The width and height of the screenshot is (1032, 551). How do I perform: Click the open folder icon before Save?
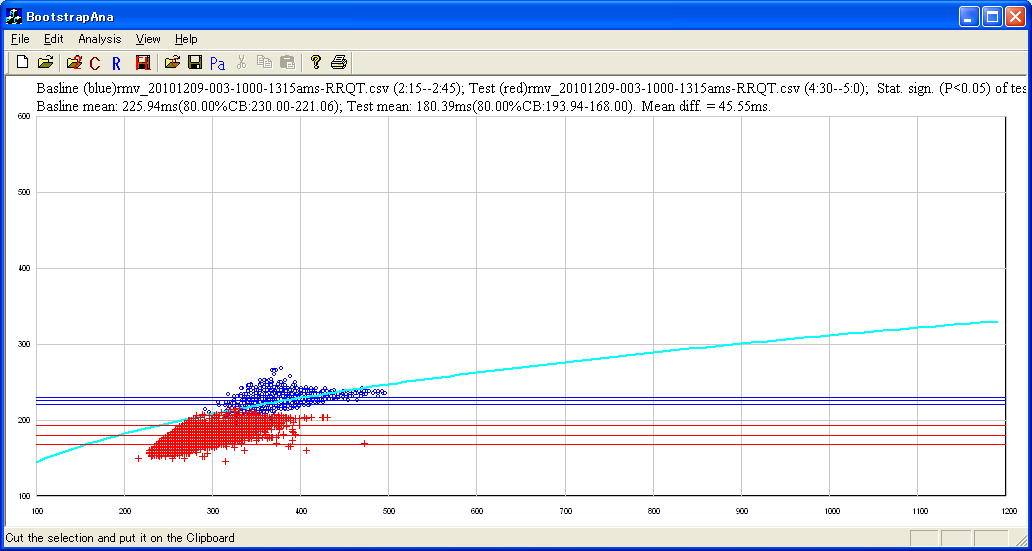172,63
